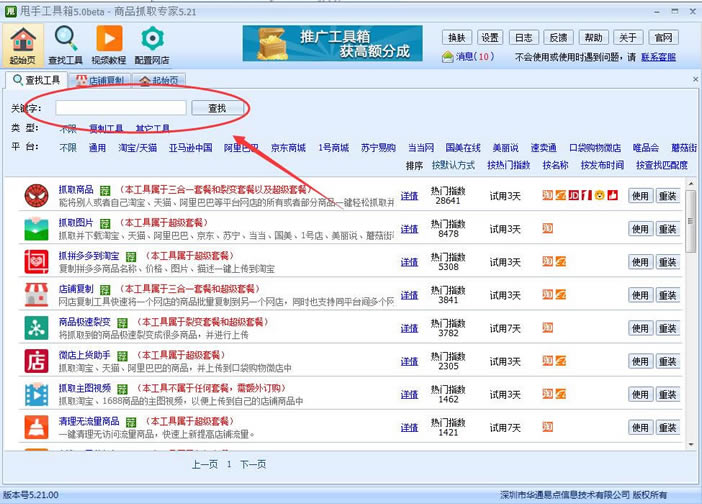
Task: Select the 商品极速裂变 green tool icon
Action: 37,328
